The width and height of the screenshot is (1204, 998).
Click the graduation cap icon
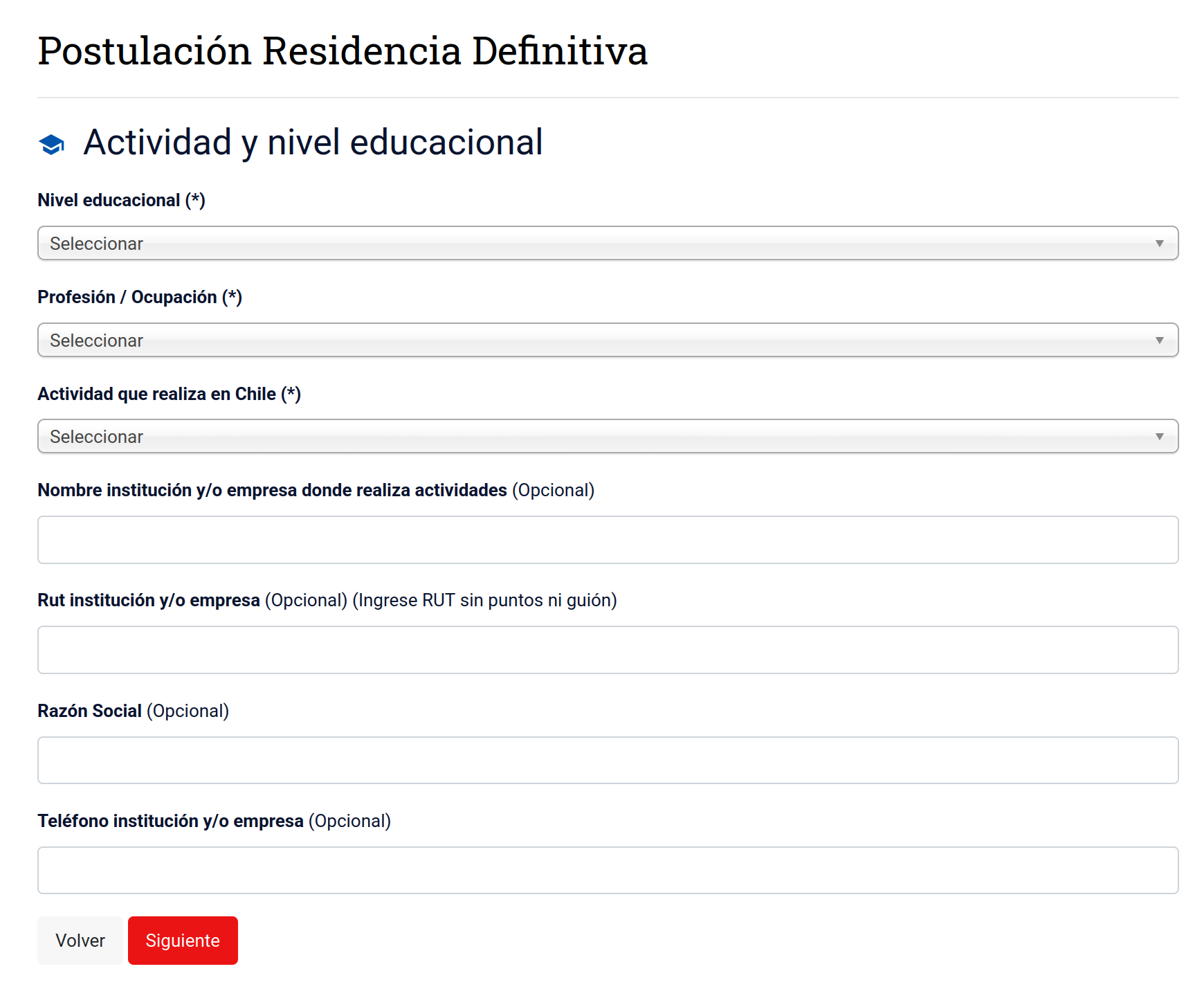tap(52, 144)
